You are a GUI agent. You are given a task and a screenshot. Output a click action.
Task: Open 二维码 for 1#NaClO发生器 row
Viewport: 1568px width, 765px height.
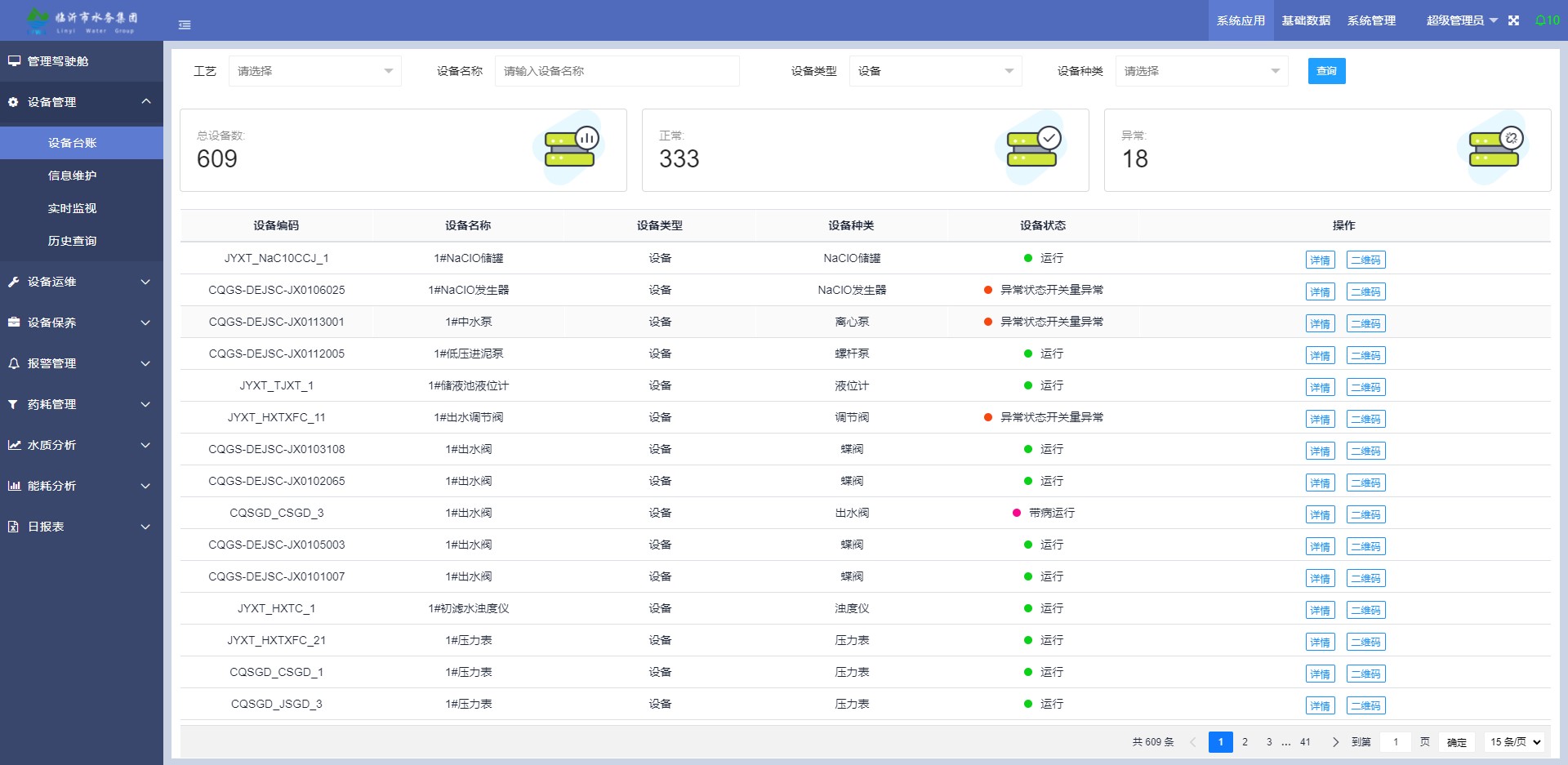click(1365, 291)
